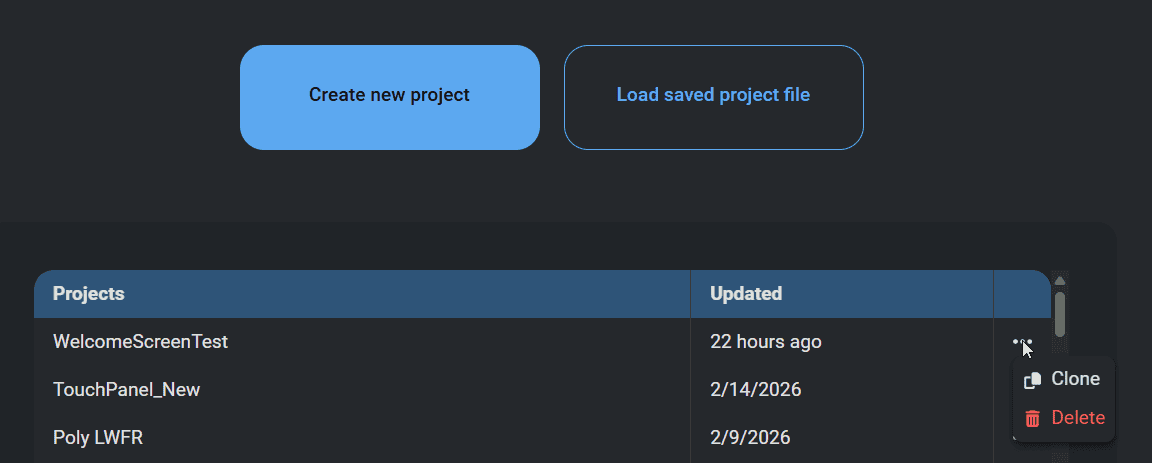Click the 2/9/2026 date cell

click(750, 437)
